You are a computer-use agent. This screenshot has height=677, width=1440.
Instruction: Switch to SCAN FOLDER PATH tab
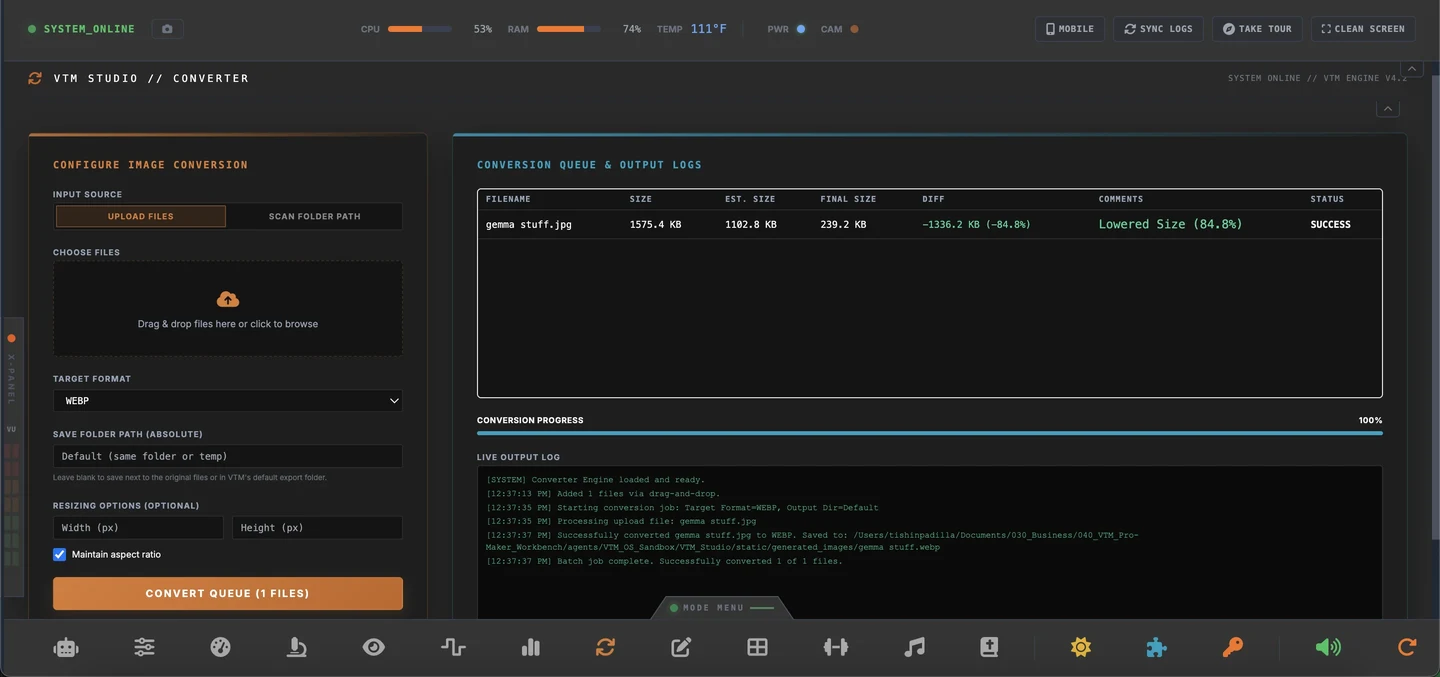(x=314, y=216)
